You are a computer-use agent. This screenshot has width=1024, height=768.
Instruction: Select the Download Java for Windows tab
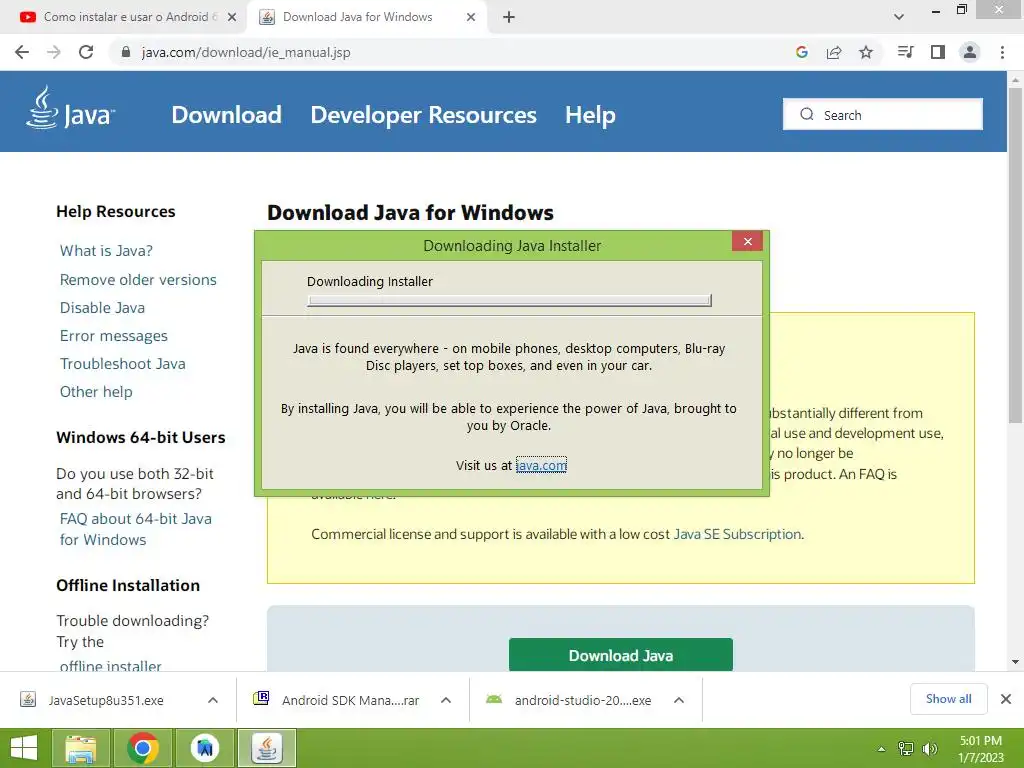[x=368, y=17]
